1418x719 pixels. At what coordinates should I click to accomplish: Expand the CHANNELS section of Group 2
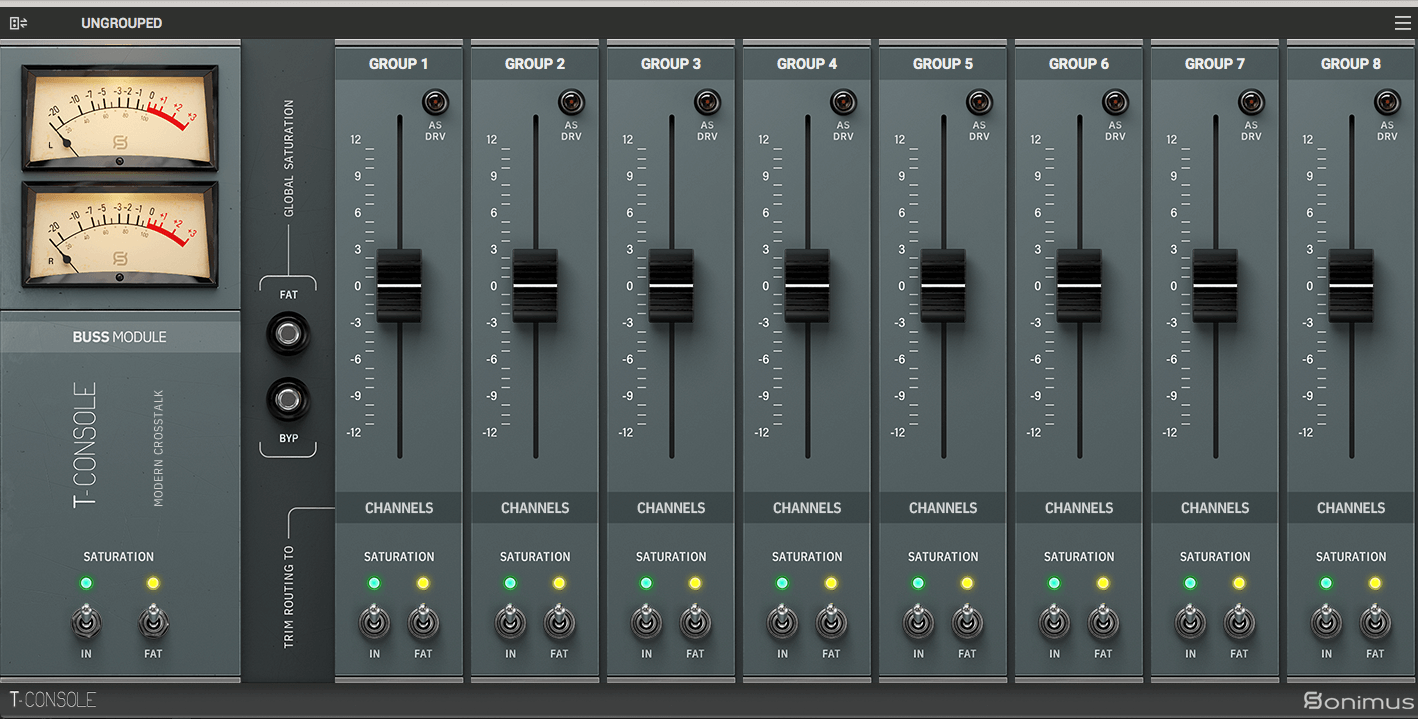pos(534,507)
